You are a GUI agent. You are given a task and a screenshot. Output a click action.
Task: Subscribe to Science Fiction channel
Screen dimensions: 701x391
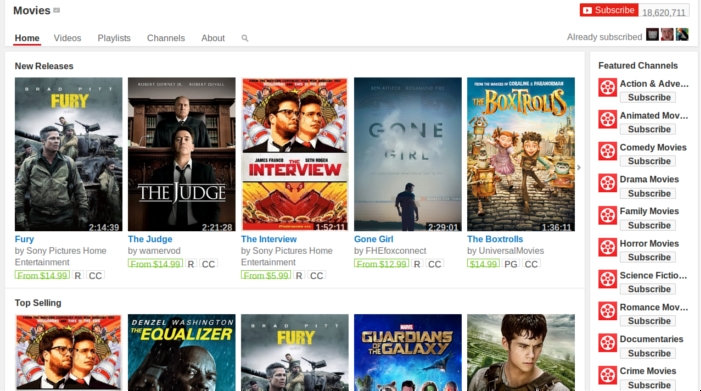pyautogui.click(x=648, y=289)
